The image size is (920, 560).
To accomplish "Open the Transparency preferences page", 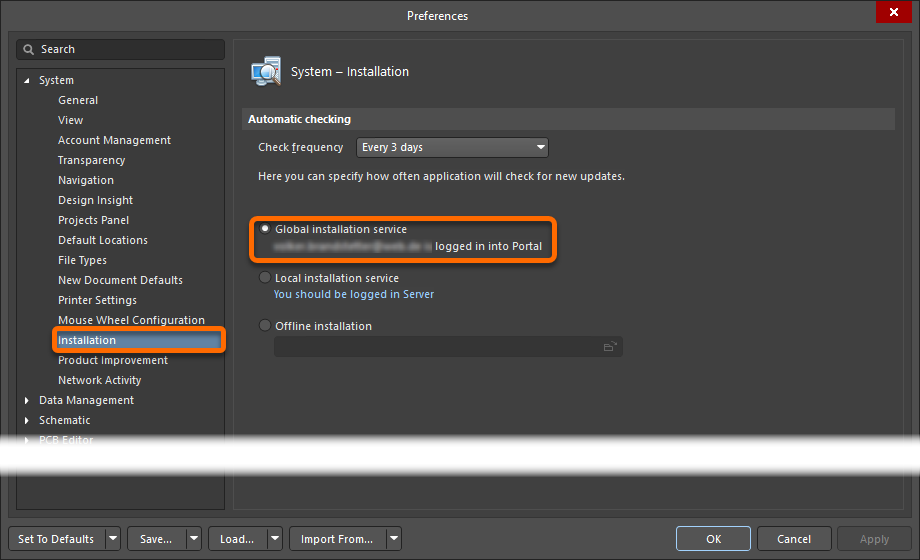I will click(x=92, y=160).
